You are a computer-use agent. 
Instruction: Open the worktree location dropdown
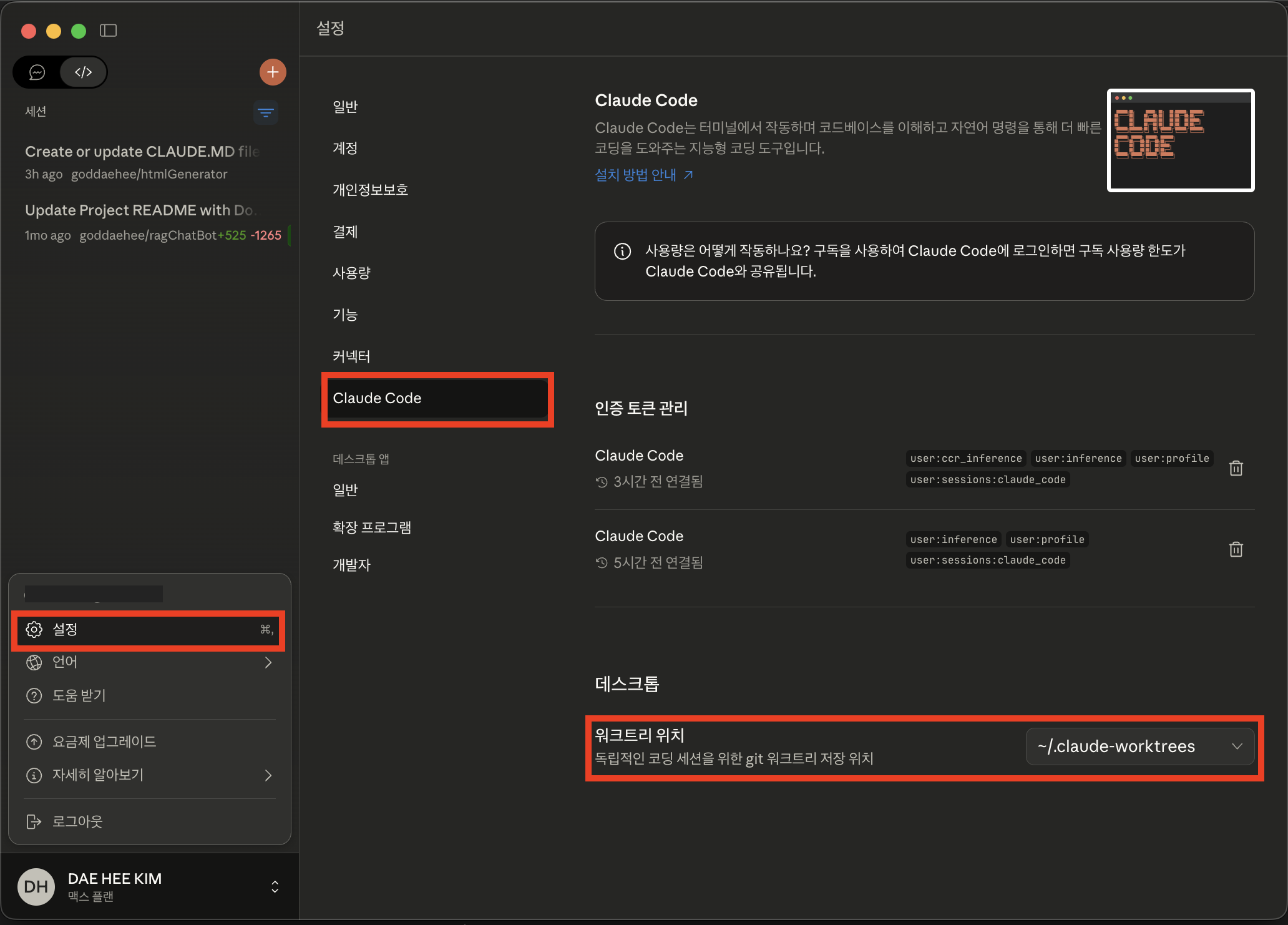point(1139,746)
